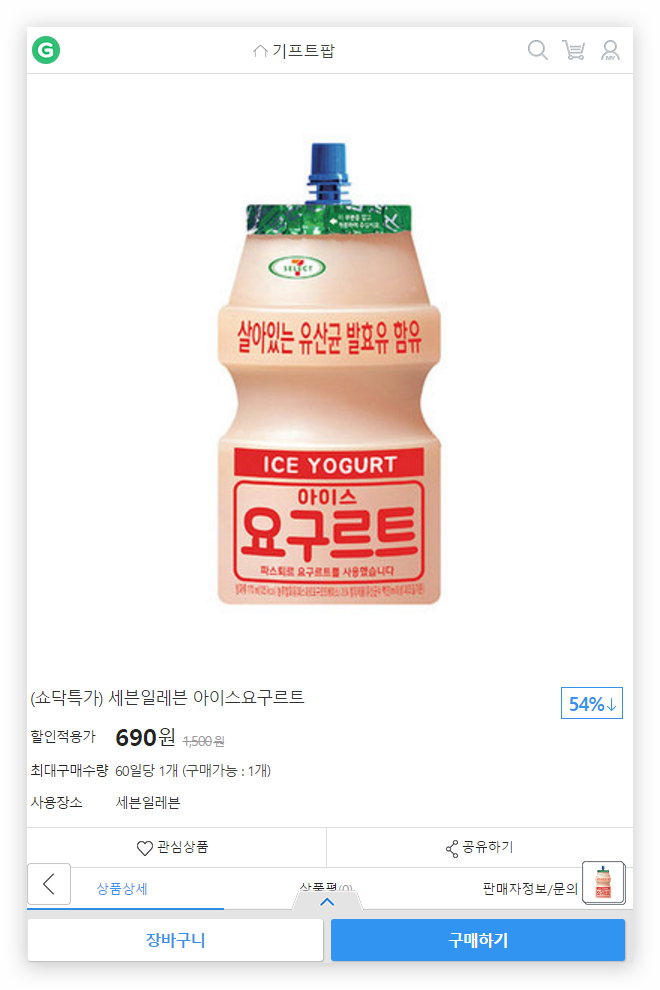Click the home icon beside 기프트팝
Viewport: 660px width, 990px height.
tap(260, 51)
